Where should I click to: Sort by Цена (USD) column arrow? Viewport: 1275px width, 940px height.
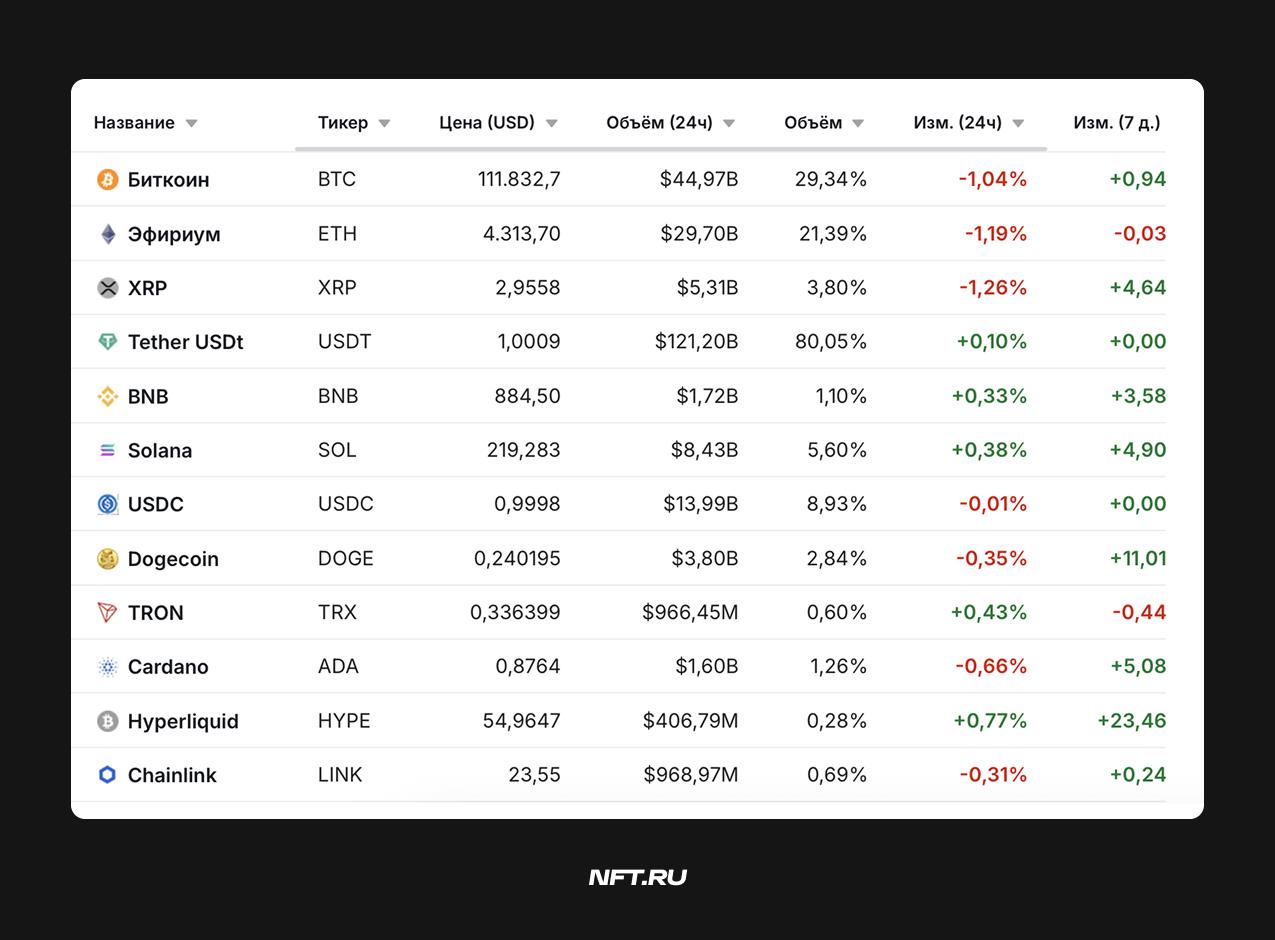pyautogui.click(x=551, y=124)
